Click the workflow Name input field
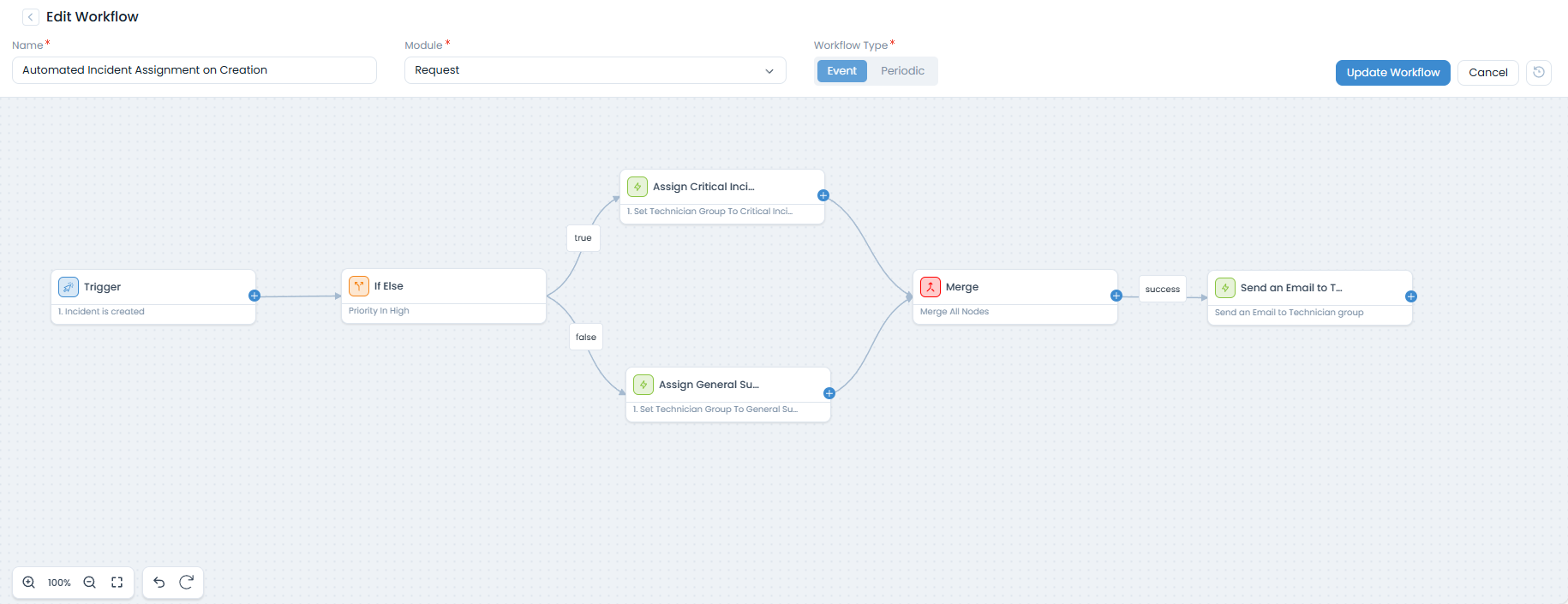Viewport: 1568px width, 604px height. [195, 70]
